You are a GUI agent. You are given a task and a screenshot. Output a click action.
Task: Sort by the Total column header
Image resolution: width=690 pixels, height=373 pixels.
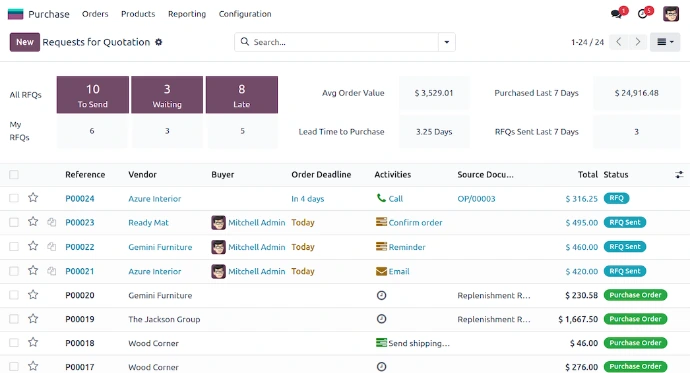click(587, 175)
